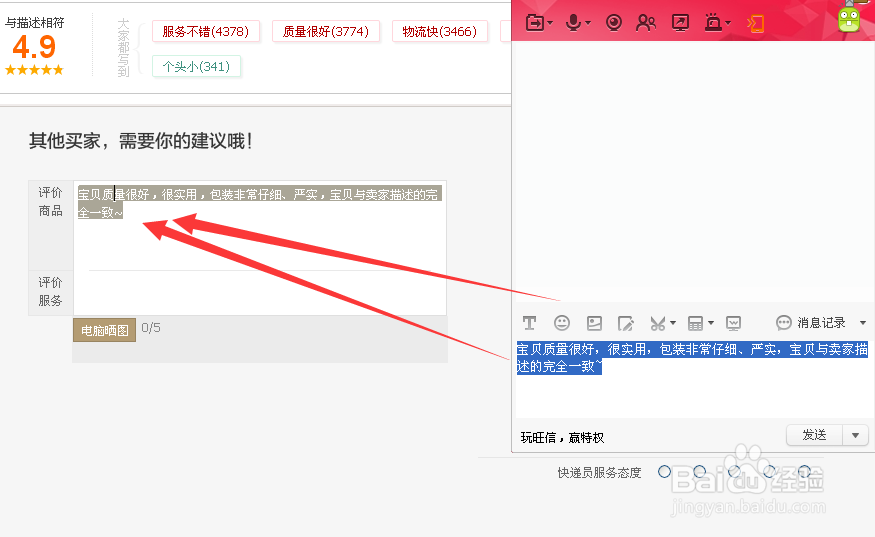This screenshot has width=875, height=537.
Task: Open the green cartoon avatar
Action: coord(849,19)
